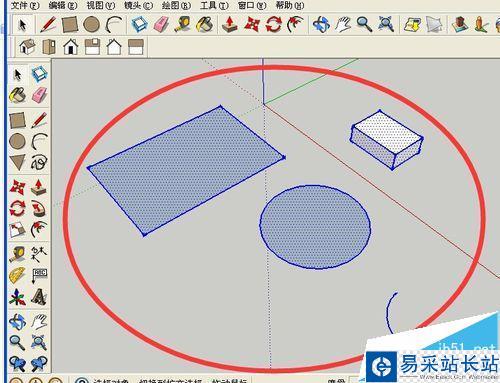This screenshot has width=500, height=383.
Task: Choose the Move tool in top toolbar
Action: (x=252, y=25)
